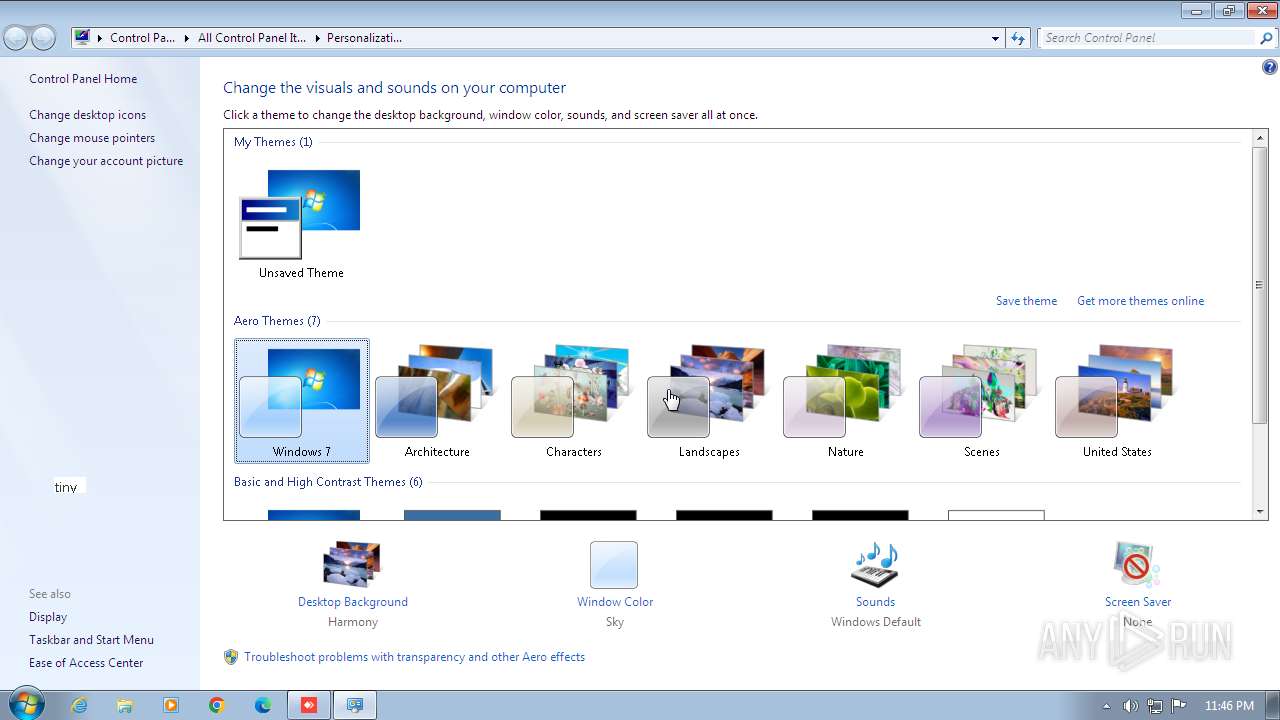
Task: Expand the All Control Panel Items breadcrumb arrow
Action: click(x=317, y=38)
